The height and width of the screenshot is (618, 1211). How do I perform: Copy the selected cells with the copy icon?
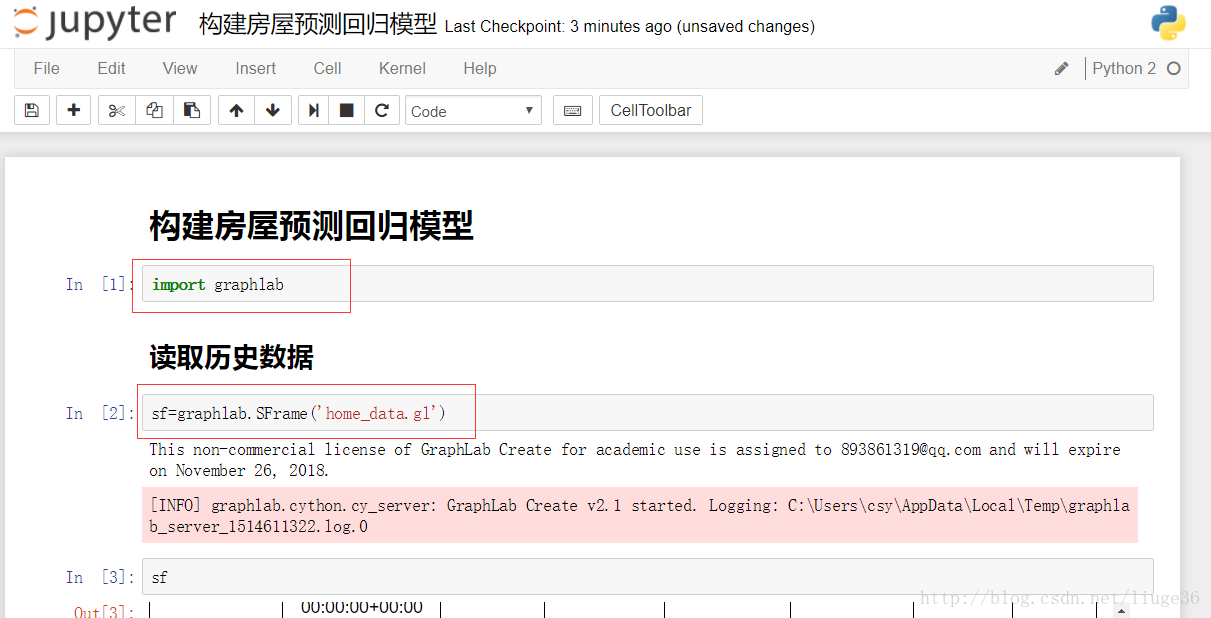click(x=154, y=110)
